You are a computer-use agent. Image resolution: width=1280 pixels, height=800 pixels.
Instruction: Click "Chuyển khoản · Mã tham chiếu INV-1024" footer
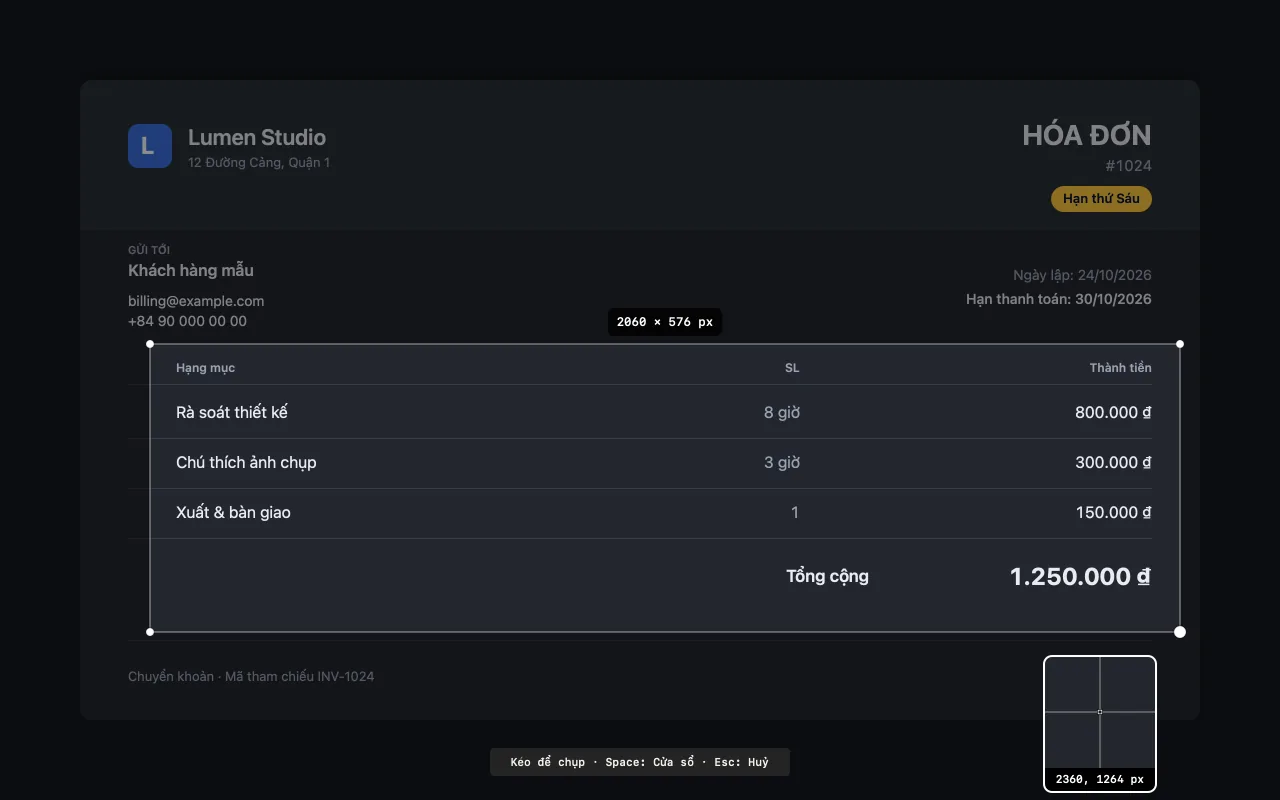(251, 677)
